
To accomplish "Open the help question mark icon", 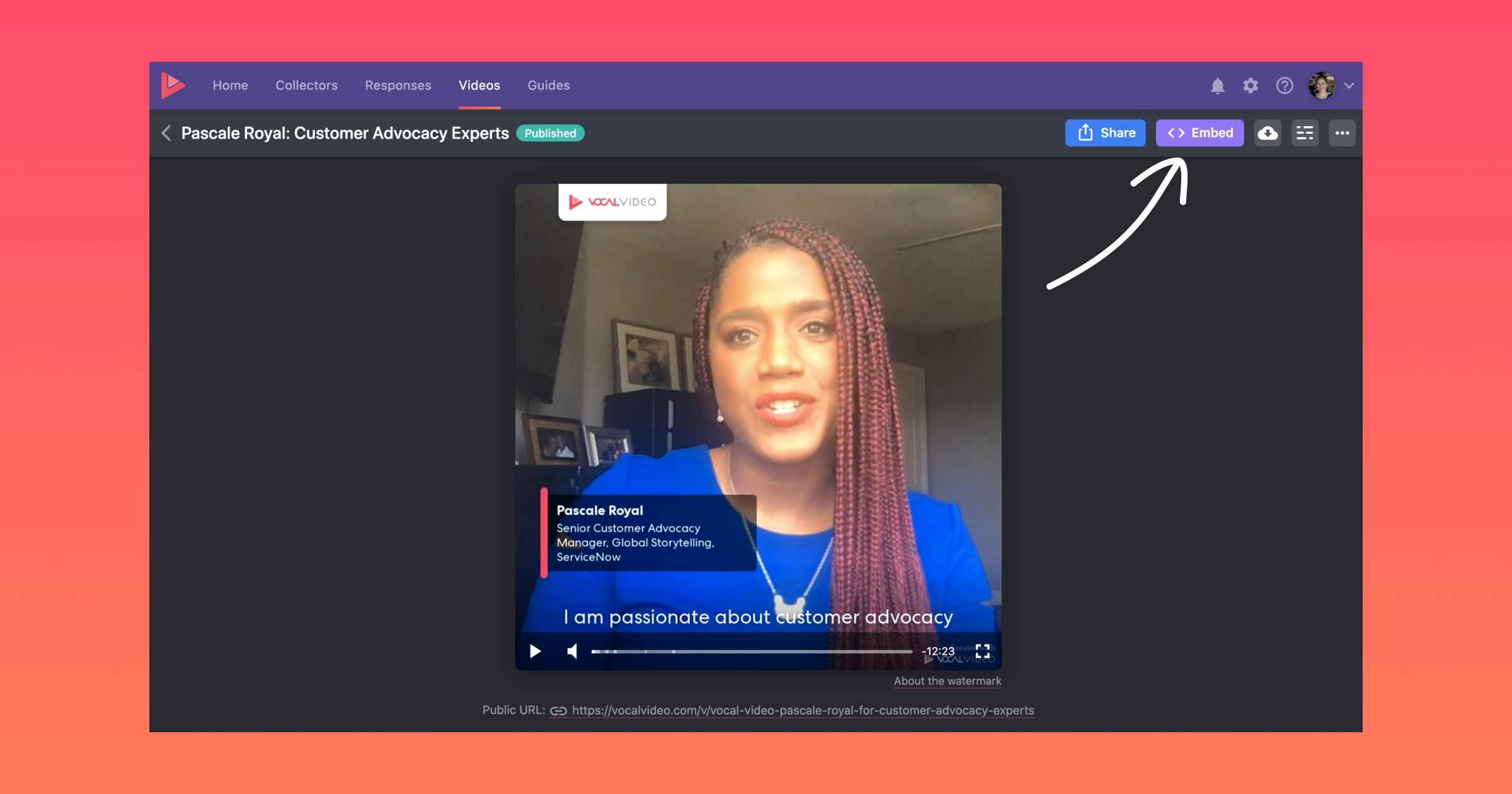I will 1285,86.
